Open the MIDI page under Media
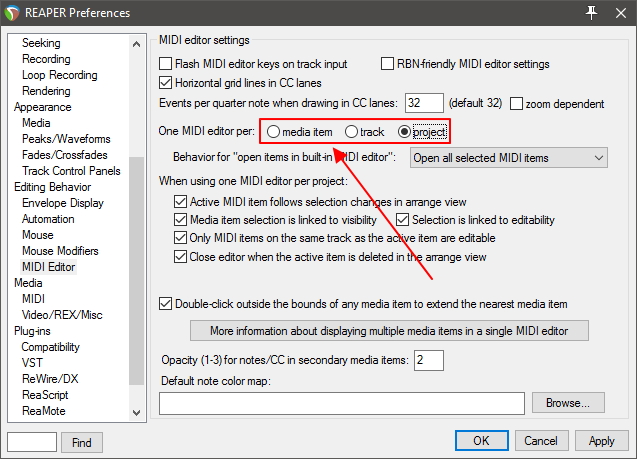 [x=33, y=299]
